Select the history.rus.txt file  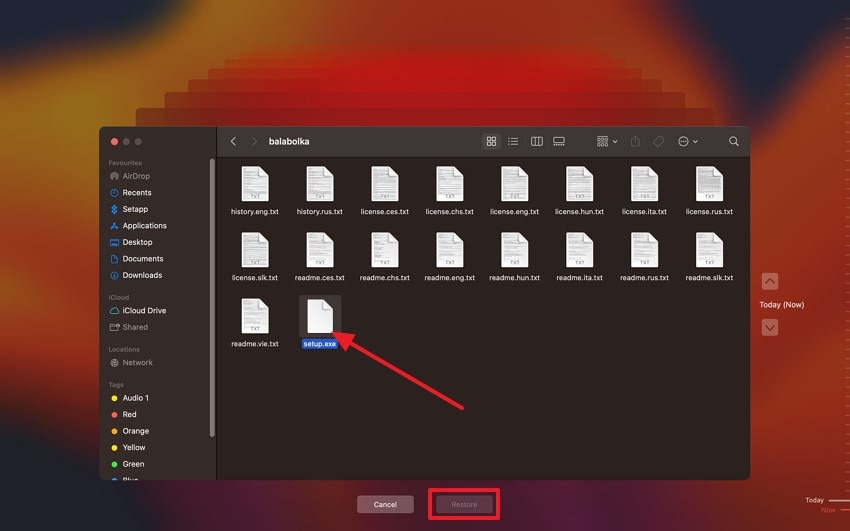(x=320, y=191)
